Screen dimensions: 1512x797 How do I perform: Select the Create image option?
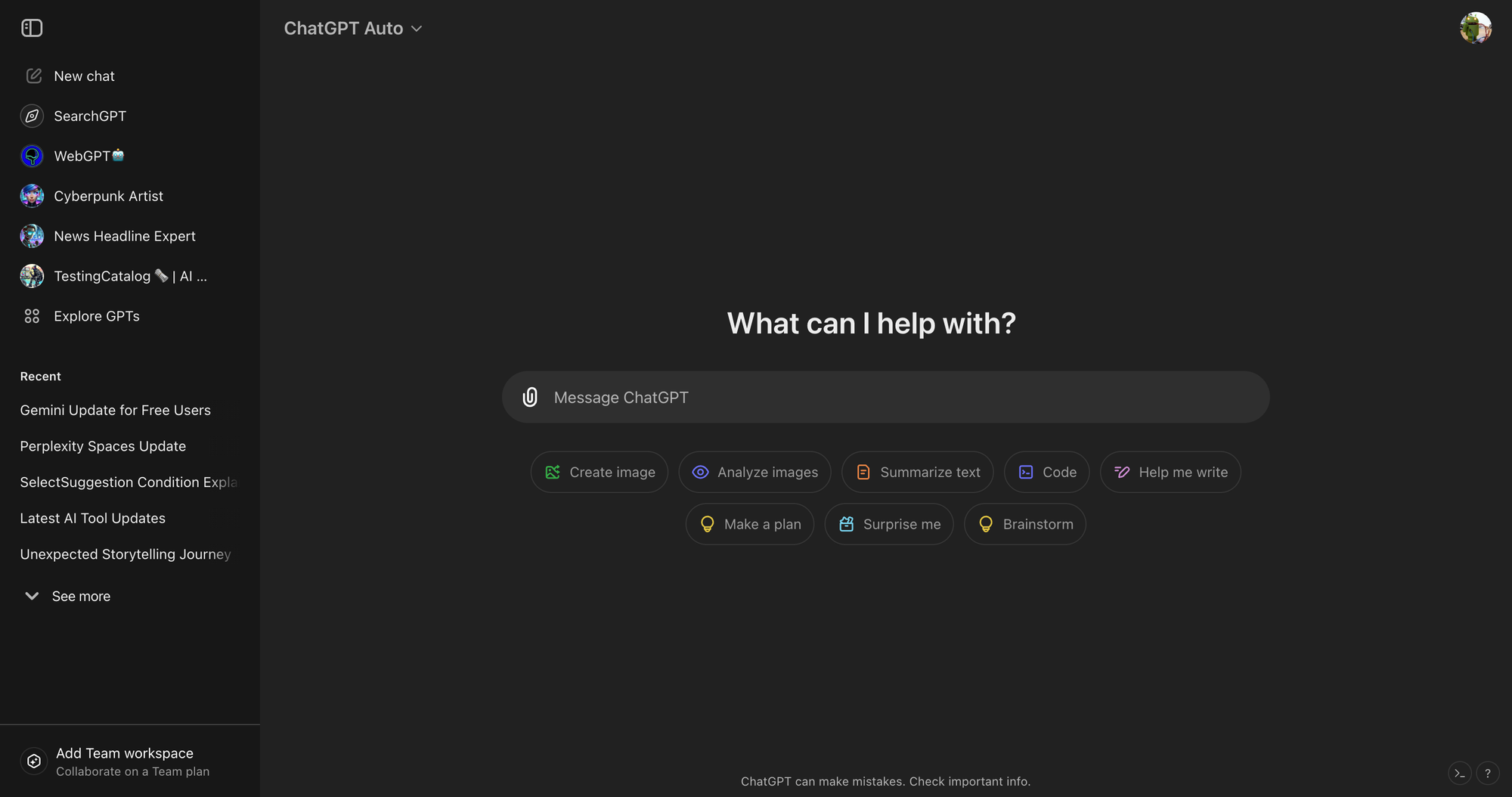pyautogui.click(x=599, y=472)
